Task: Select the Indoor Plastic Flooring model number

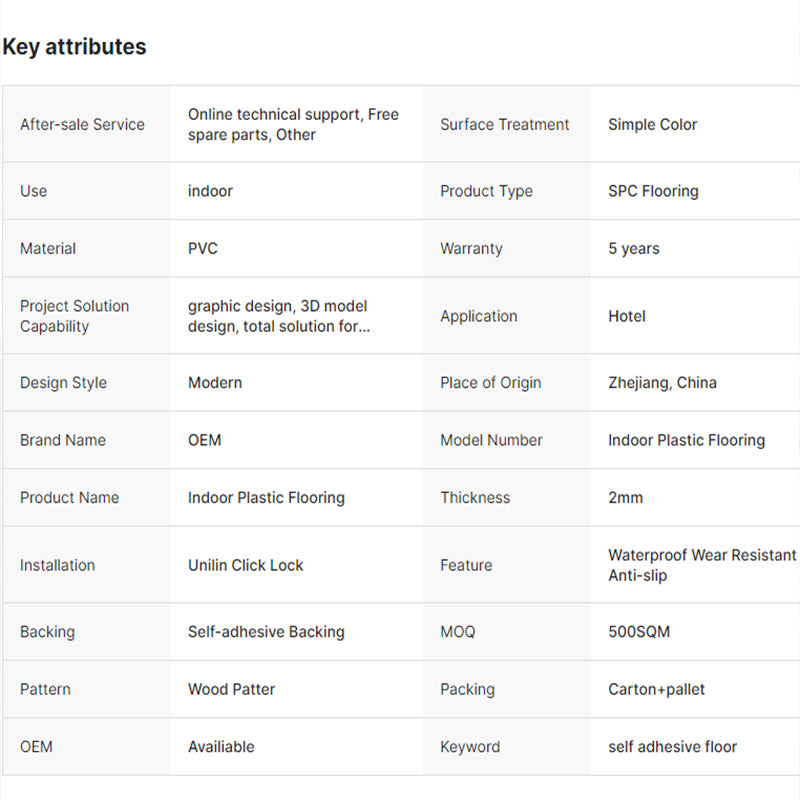Action: pos(686,440)
